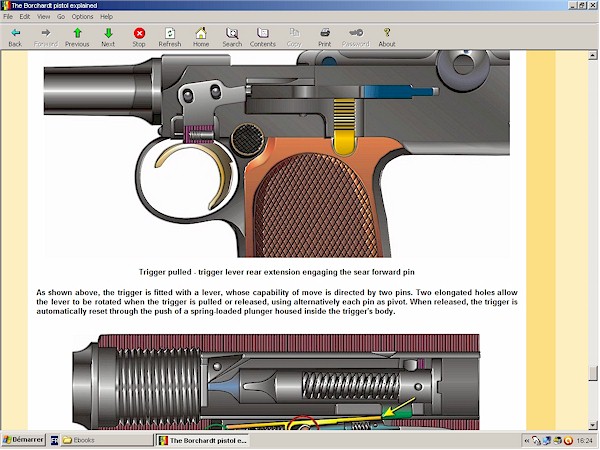Jump to the Previous page

[x=77, y=38]
